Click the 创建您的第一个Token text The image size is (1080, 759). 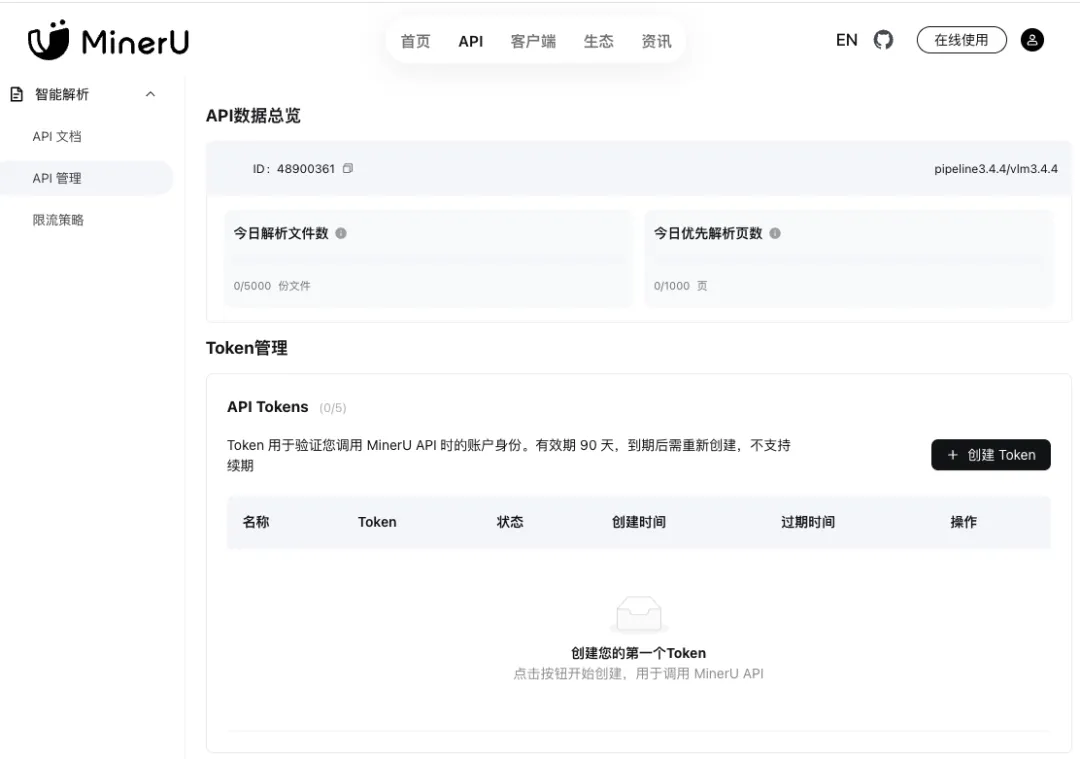coord(638,653)
